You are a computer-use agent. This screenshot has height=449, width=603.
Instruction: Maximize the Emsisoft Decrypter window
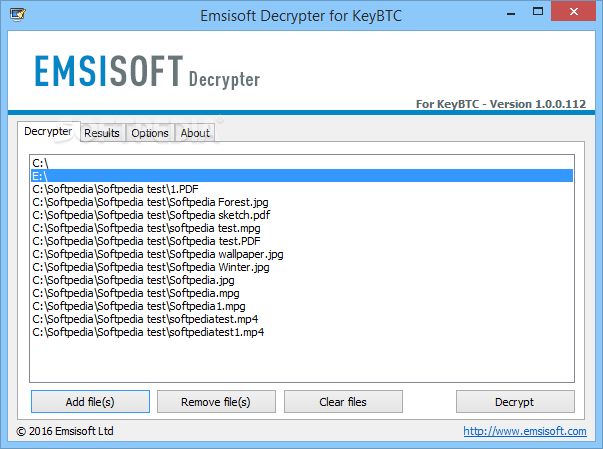click(538, 12)
